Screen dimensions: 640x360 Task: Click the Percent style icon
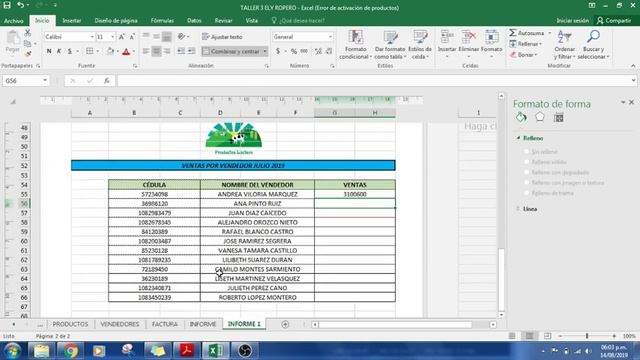tap(294, 51)
